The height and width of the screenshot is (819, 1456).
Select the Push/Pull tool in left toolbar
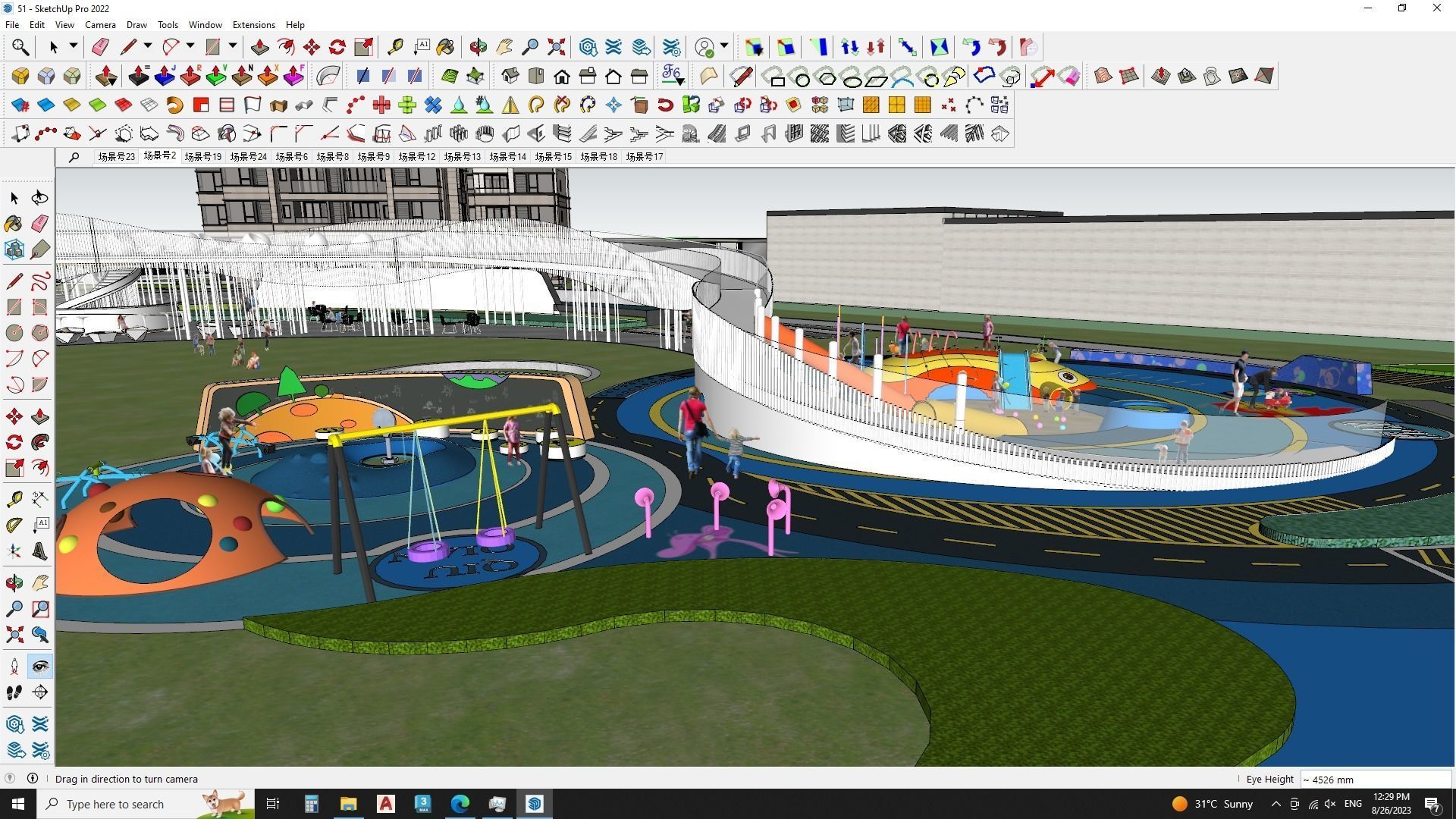[x=40, y=416]
